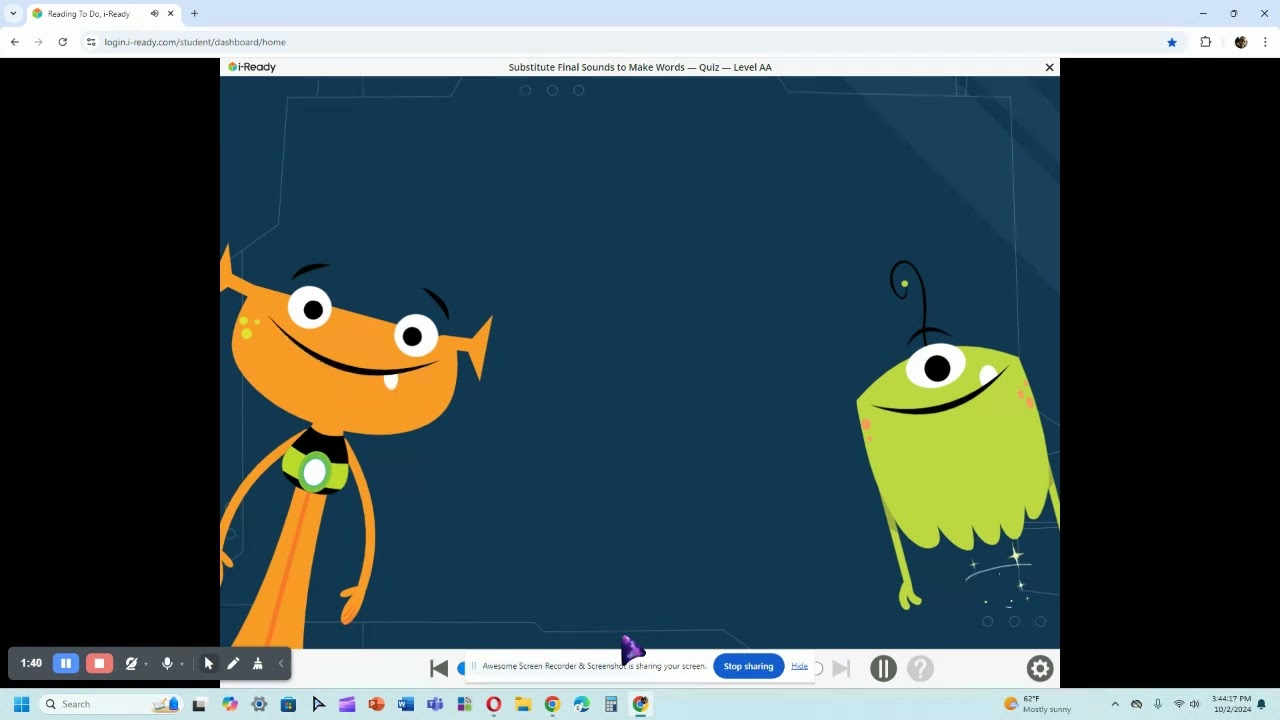
Task: Go back in the browser
Action: pos(15,42)
